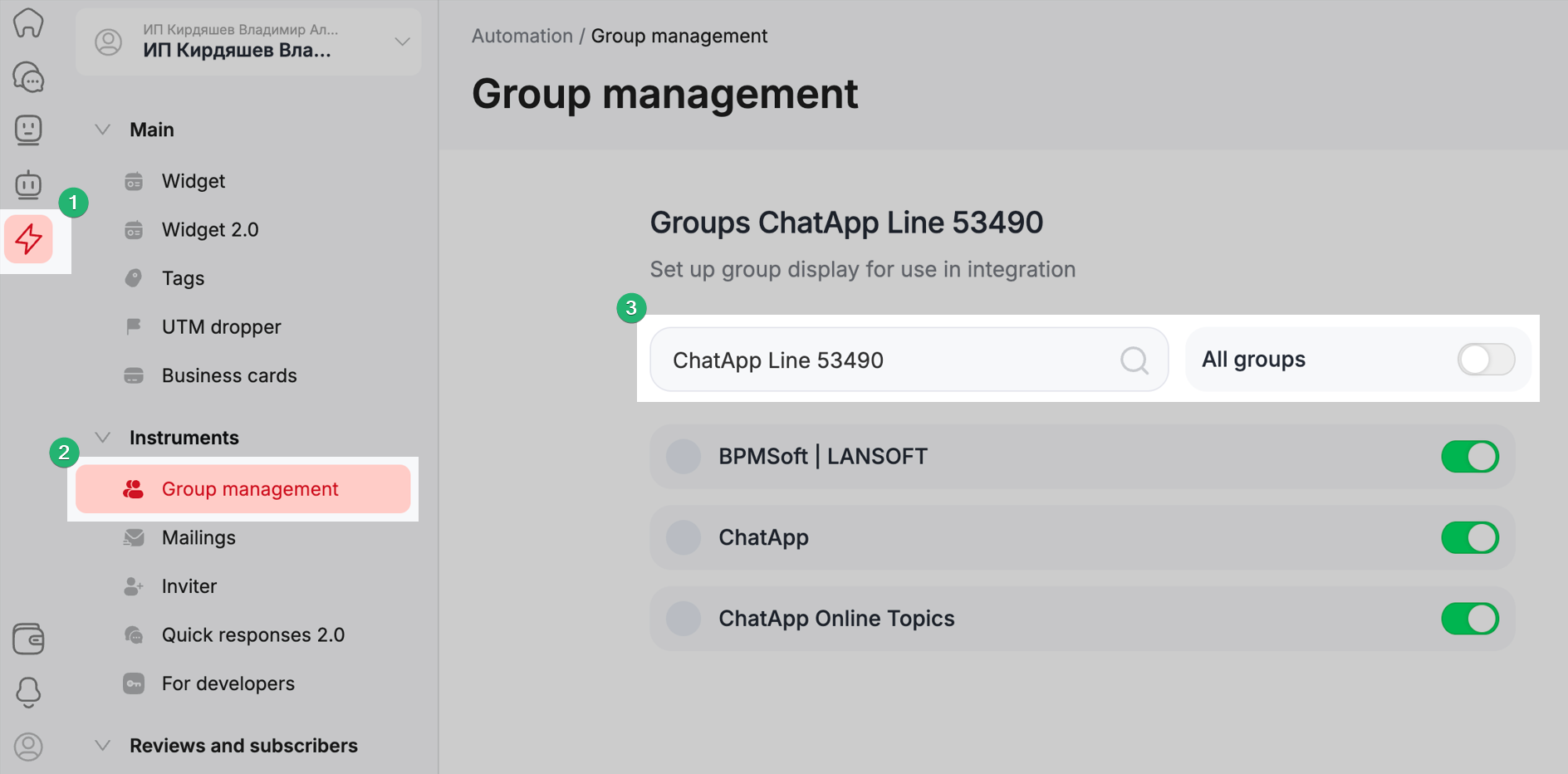The image size is (1568, 774).
Task: Select Quick responses 2.0 menu item
Action: (x=252, y=635)
